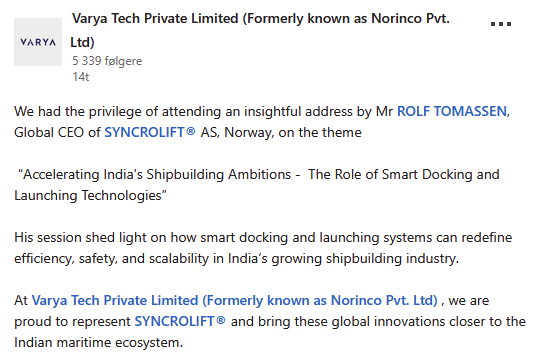The height and width of the screenshot is (362, 539).
Task: Click the 5 339 følgere follower count
Action: tap(107, 61)
